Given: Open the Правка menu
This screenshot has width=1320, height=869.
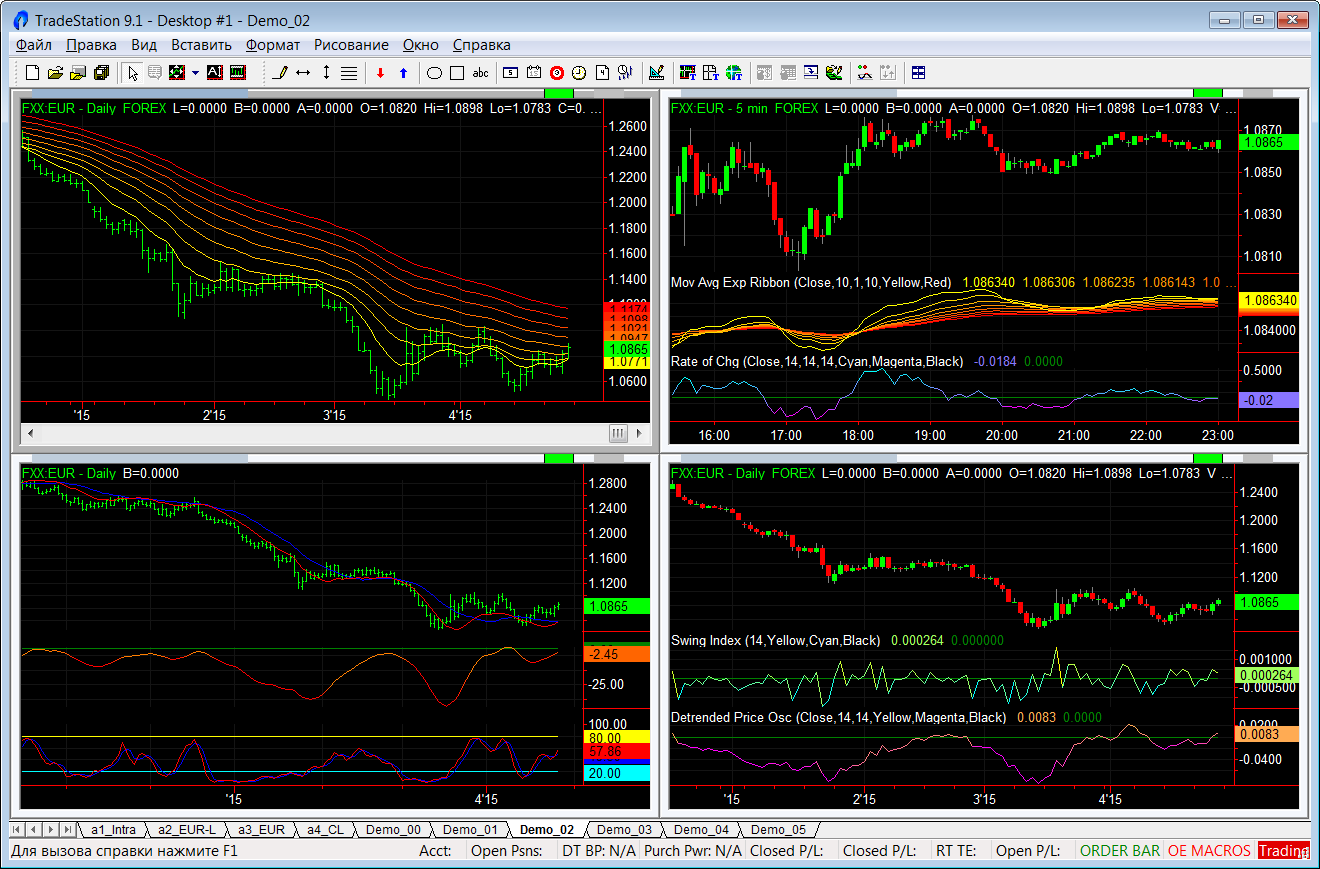Looking at the screenshot, I should click(91, 45).
